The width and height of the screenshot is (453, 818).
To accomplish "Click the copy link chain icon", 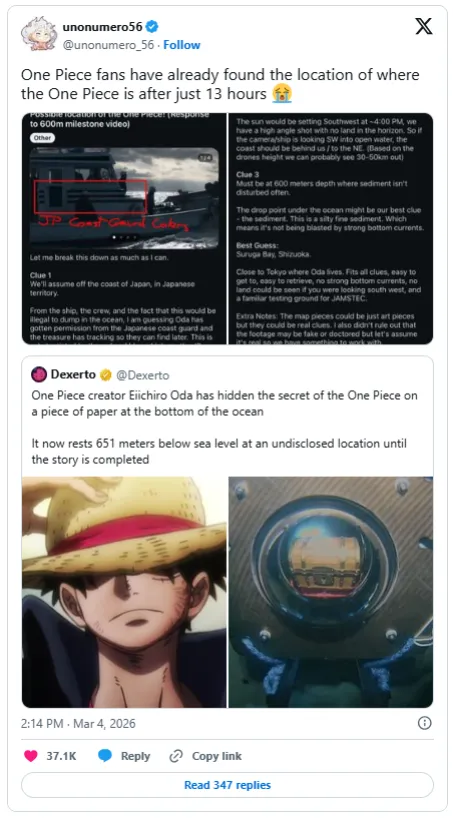I will 176,755.
